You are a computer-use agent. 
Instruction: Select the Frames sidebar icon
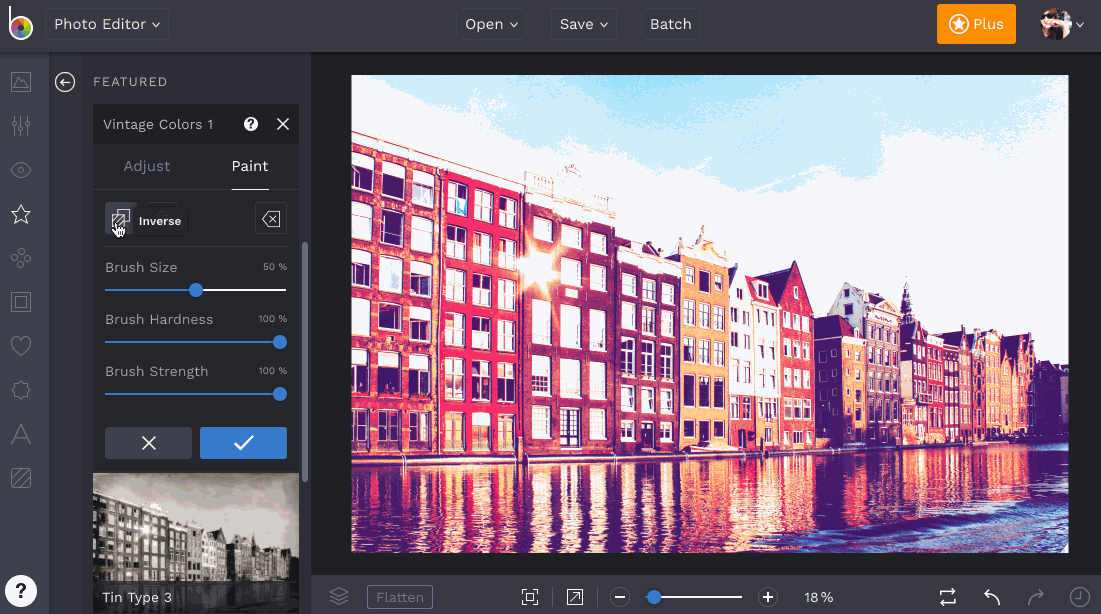[x=21, y=302]
